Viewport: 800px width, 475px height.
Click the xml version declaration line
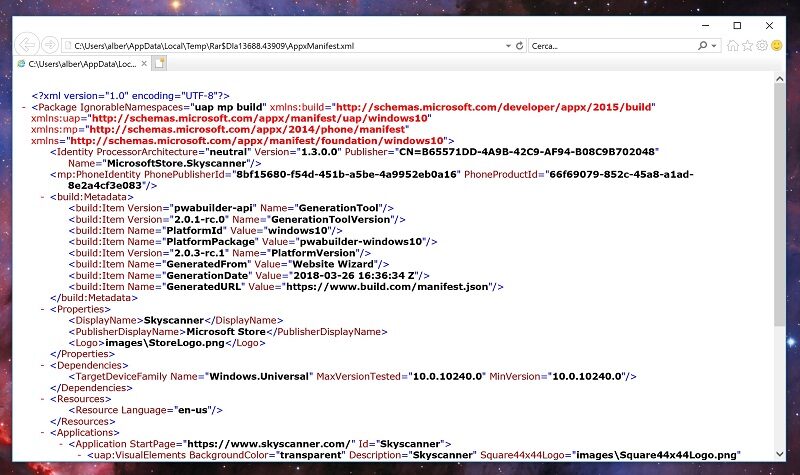click(x=131, y=96)
